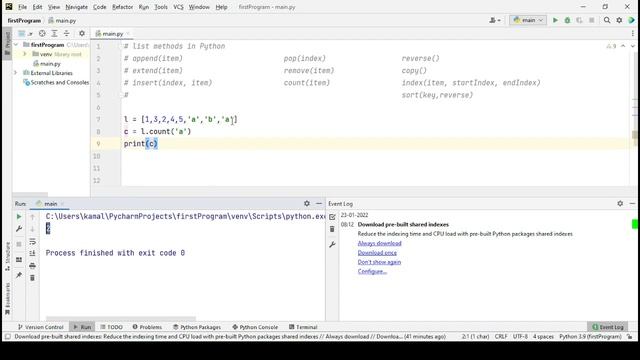Click Expand All in Project panel toolbar
This screenshot has height=360, width=640.
pyautogui.click(x=54, y=33)
